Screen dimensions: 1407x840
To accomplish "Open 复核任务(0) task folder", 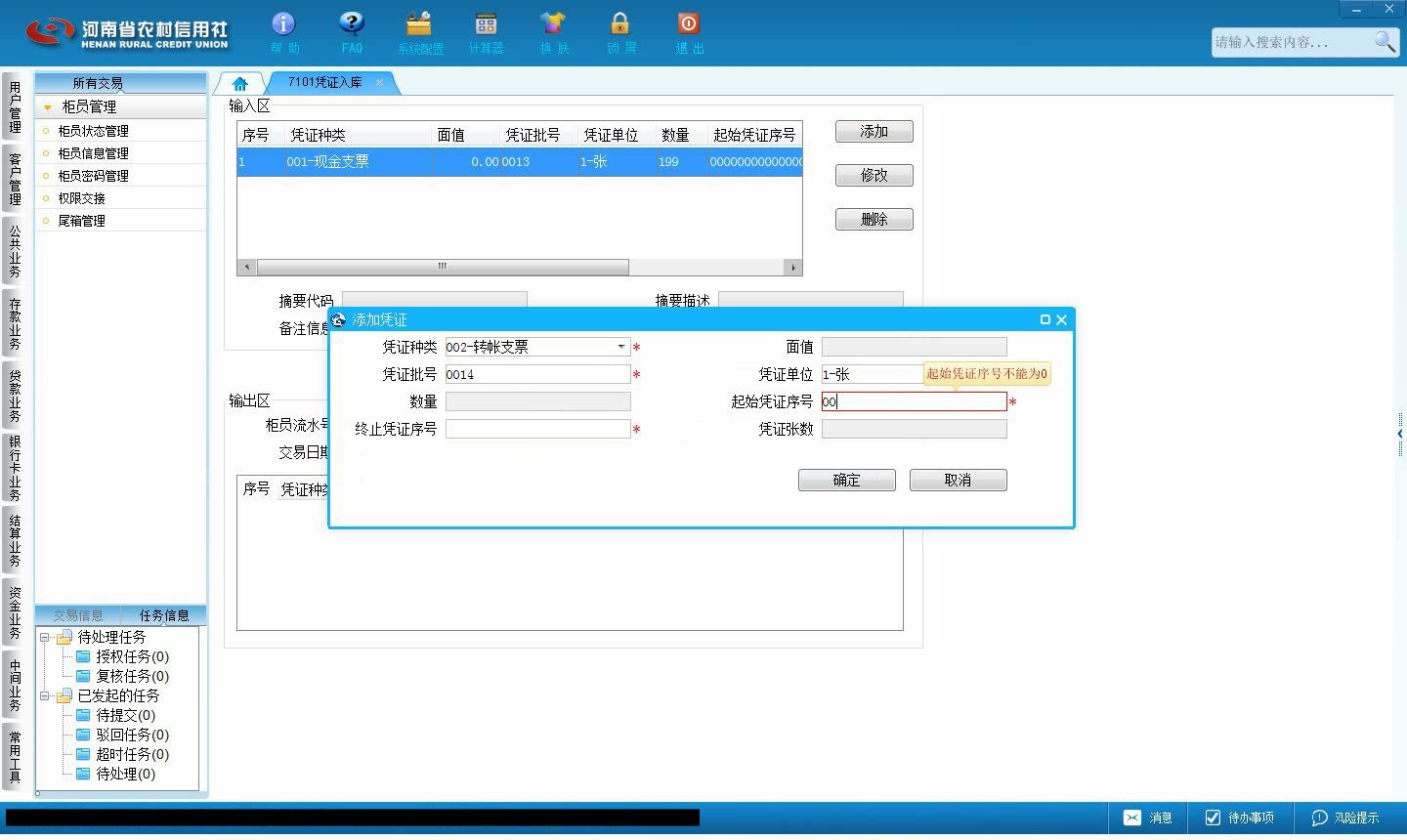I will (x=122, y=676).
